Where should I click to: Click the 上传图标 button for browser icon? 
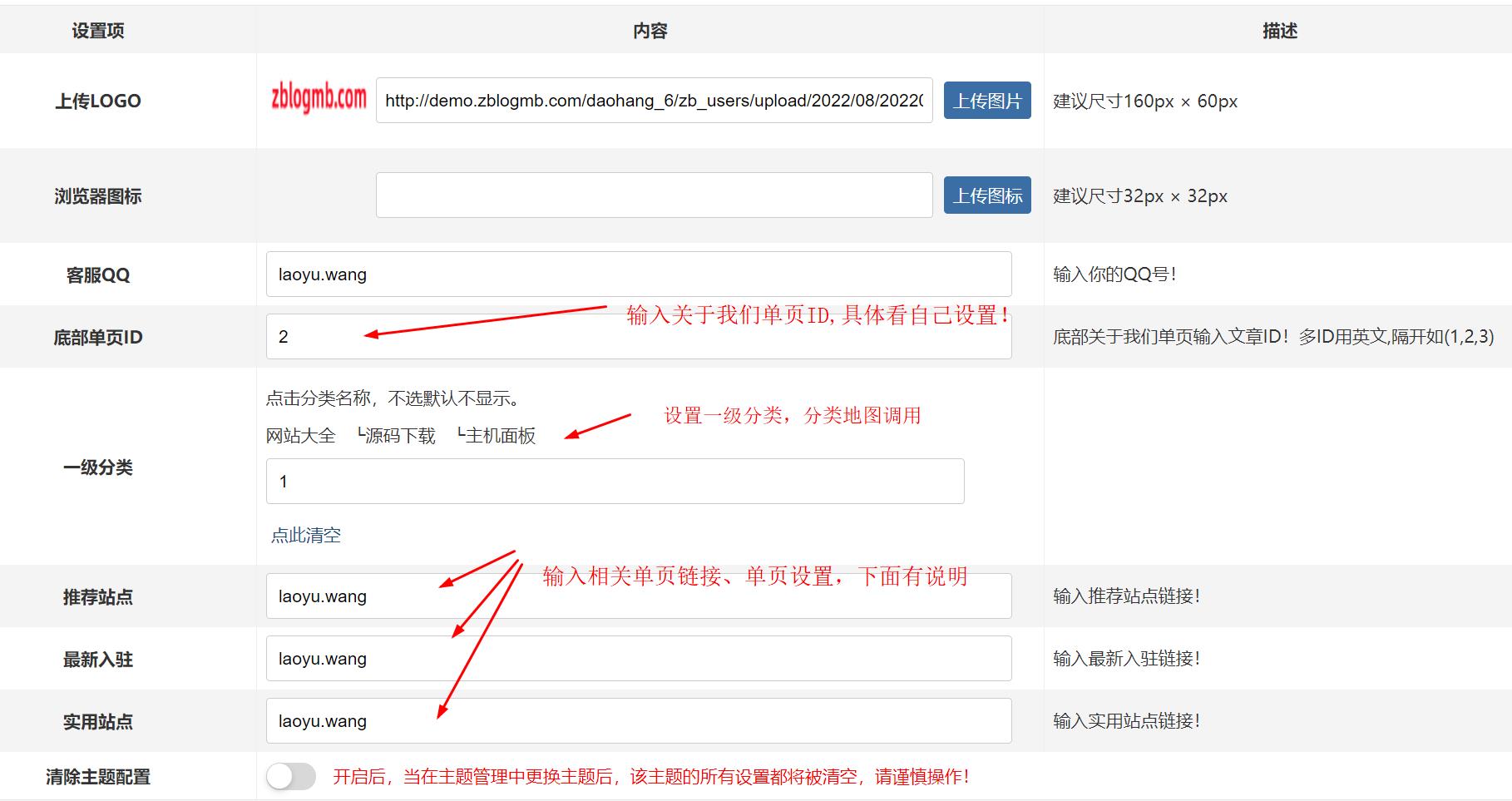[986, 195]
